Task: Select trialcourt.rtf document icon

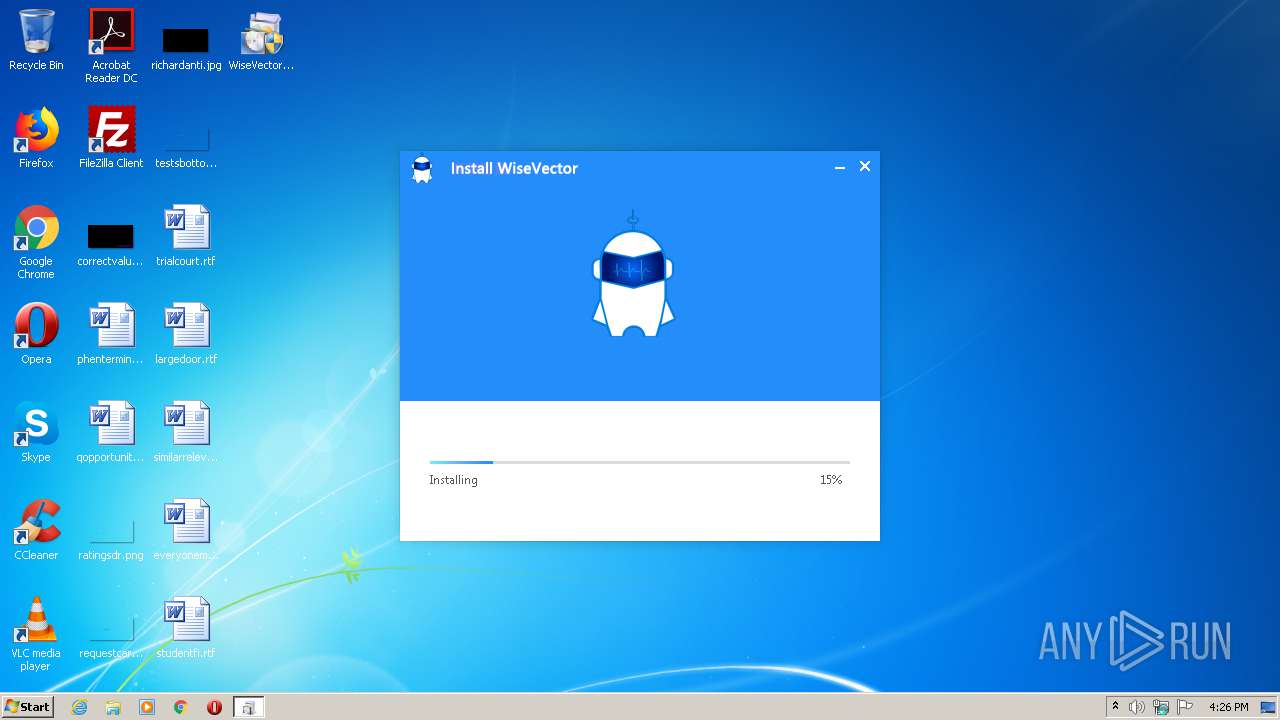Action: coord(186,236)
